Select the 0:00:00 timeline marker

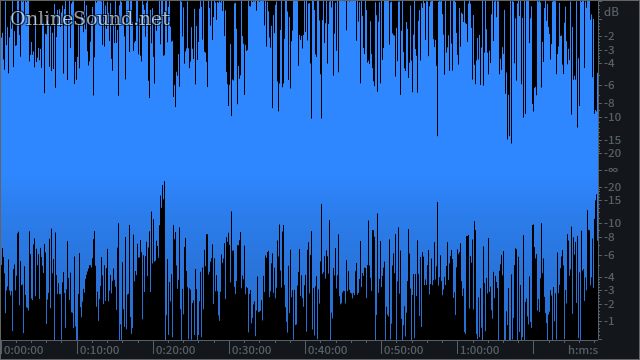pyautogui.click(x=23, y=350)
